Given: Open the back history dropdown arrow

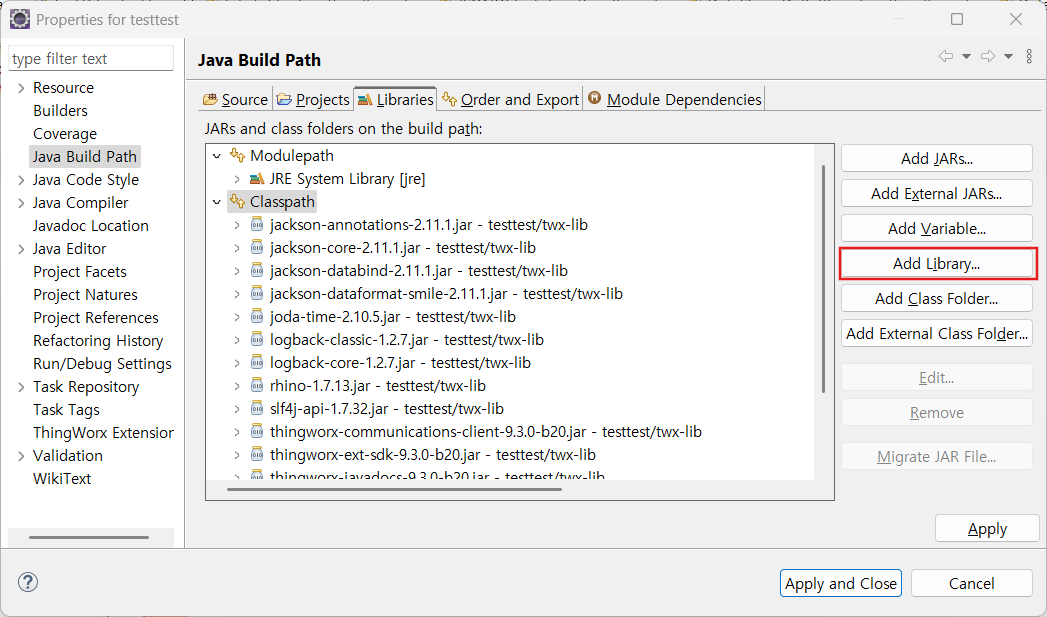Looking at the screenshot, I should tap(966, 57).
